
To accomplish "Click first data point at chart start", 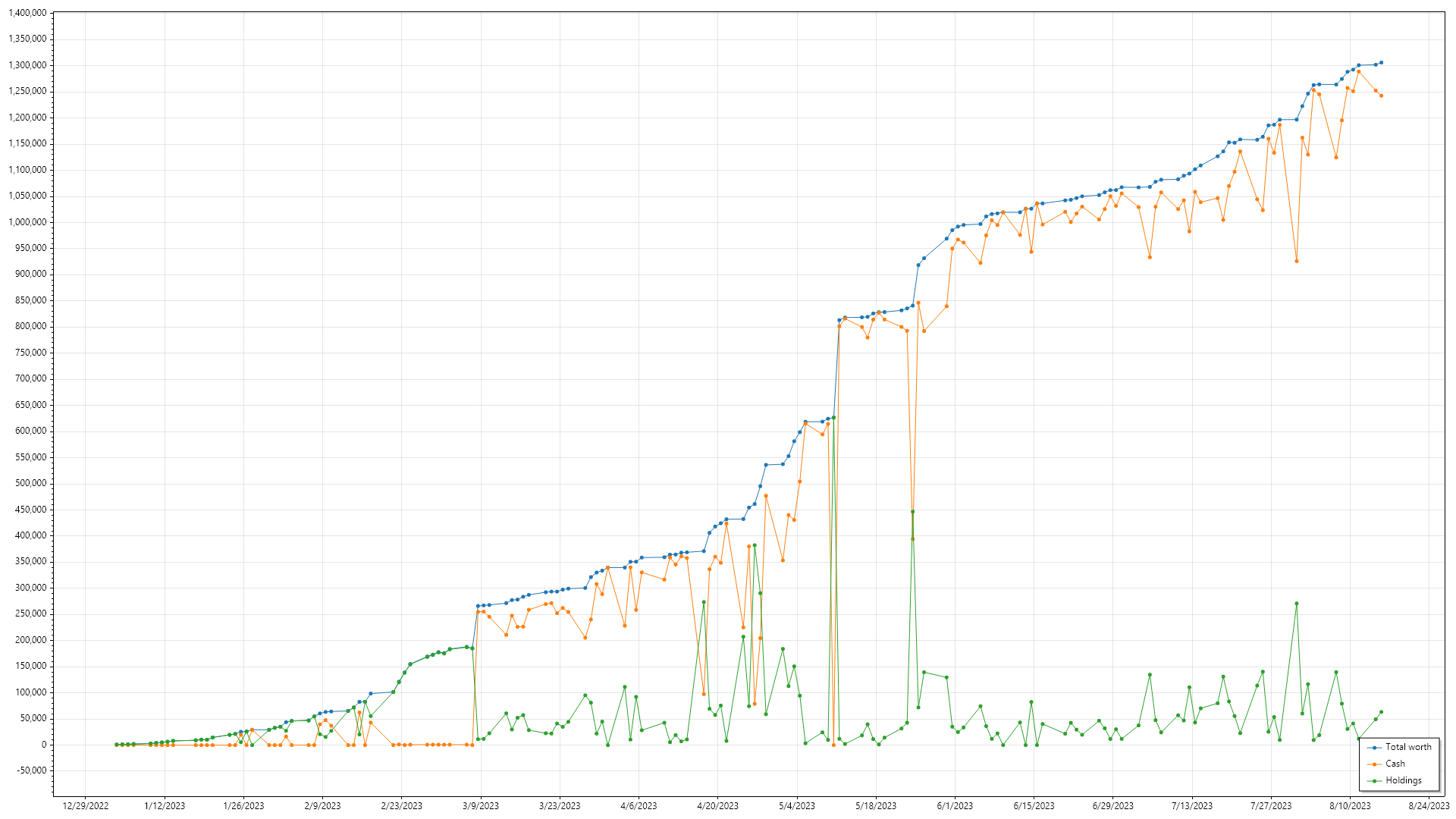I will pos(116,745).
